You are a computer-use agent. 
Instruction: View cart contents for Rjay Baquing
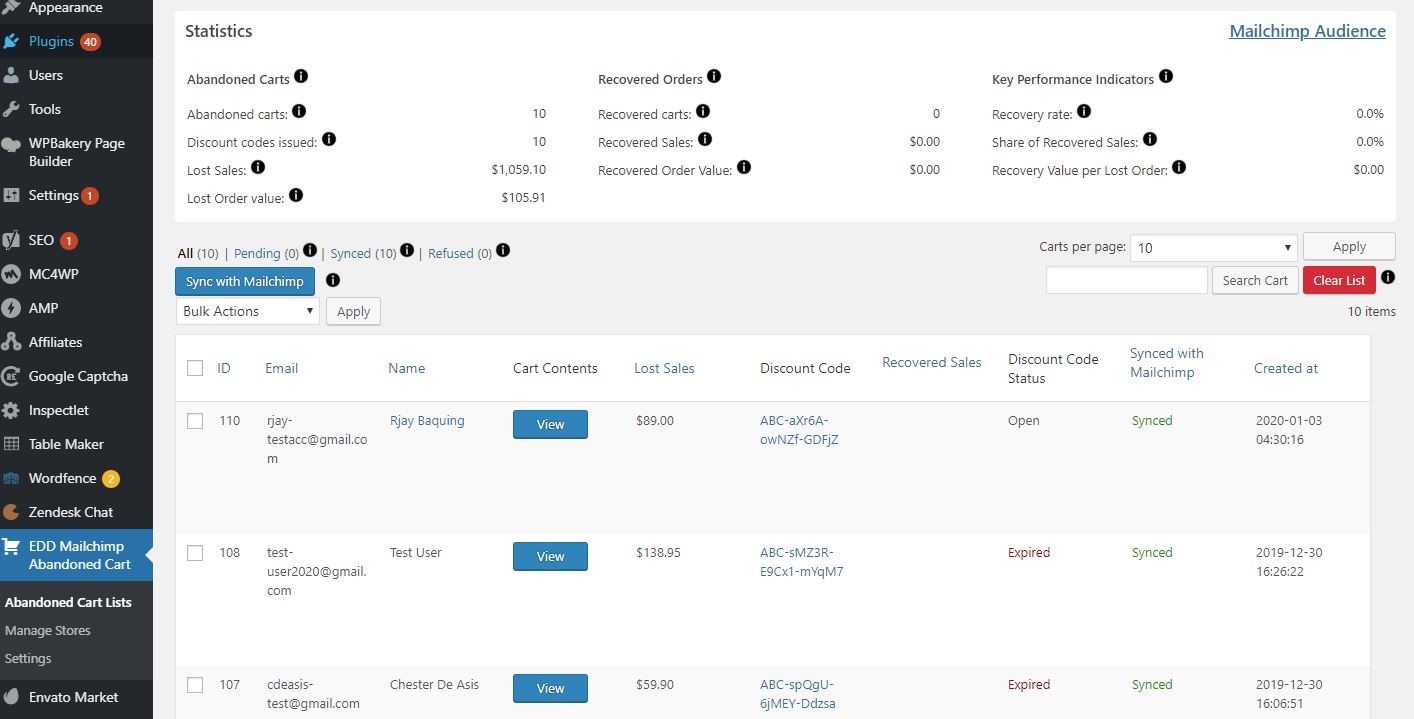tap(550, 425)
